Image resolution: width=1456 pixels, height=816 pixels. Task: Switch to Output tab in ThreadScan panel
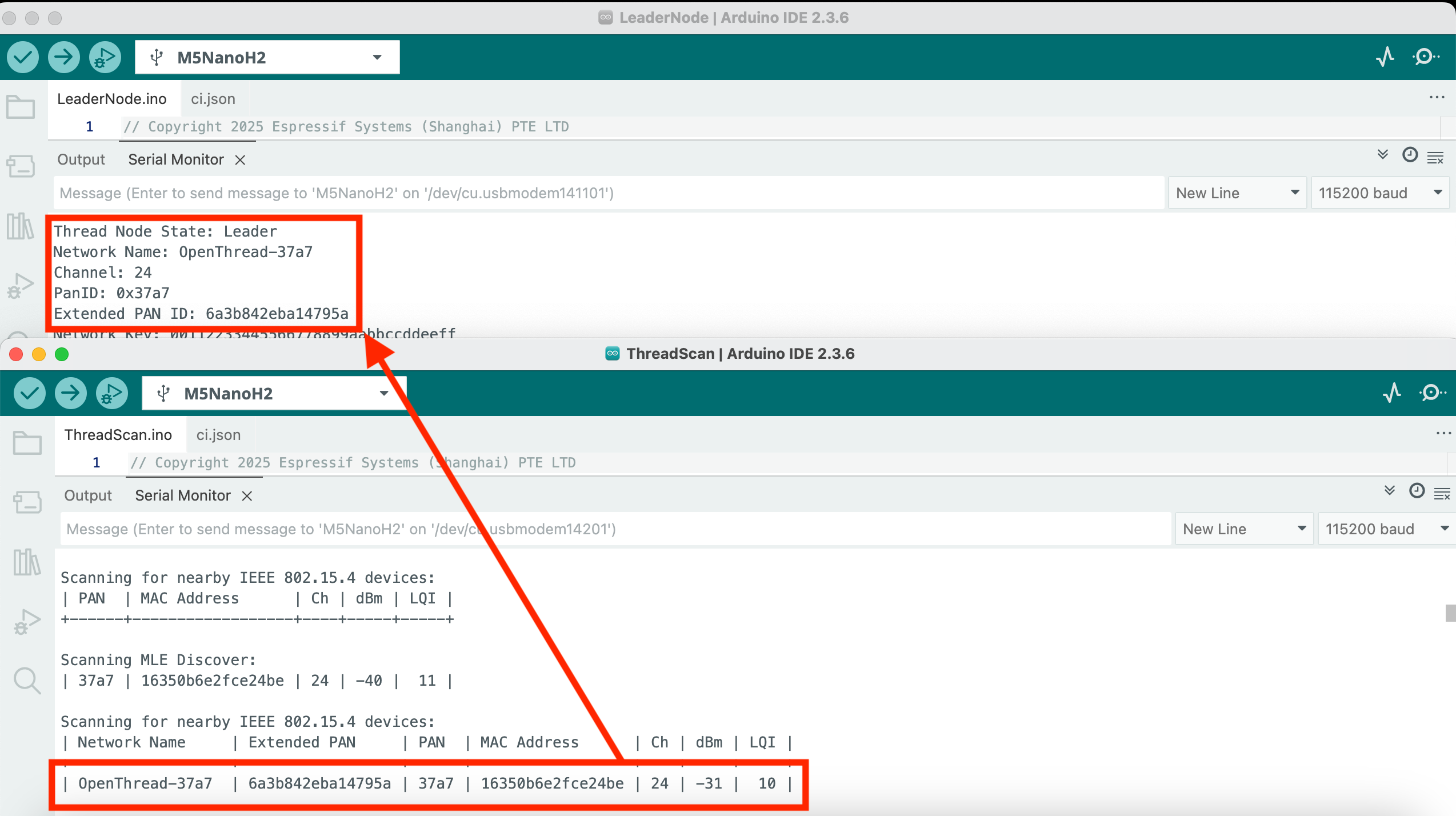pos(87,495)
